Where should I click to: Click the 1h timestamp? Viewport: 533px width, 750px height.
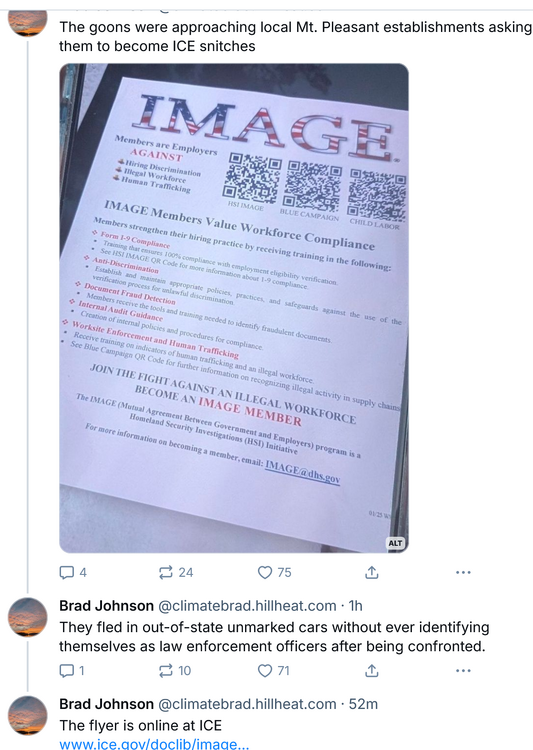(355, 606)
